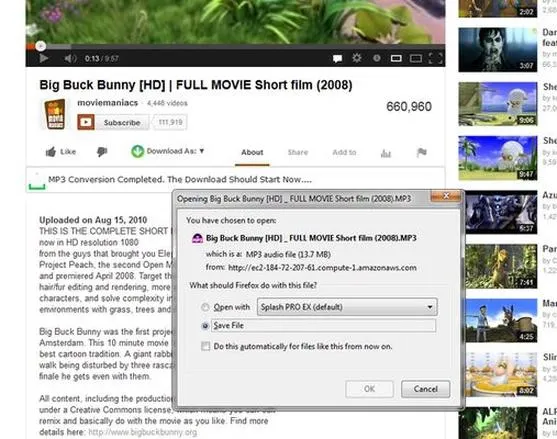Viewport: 557px width, 439px height.
Task: Open the moviemaniacs channel avatar
Action: 55,114
